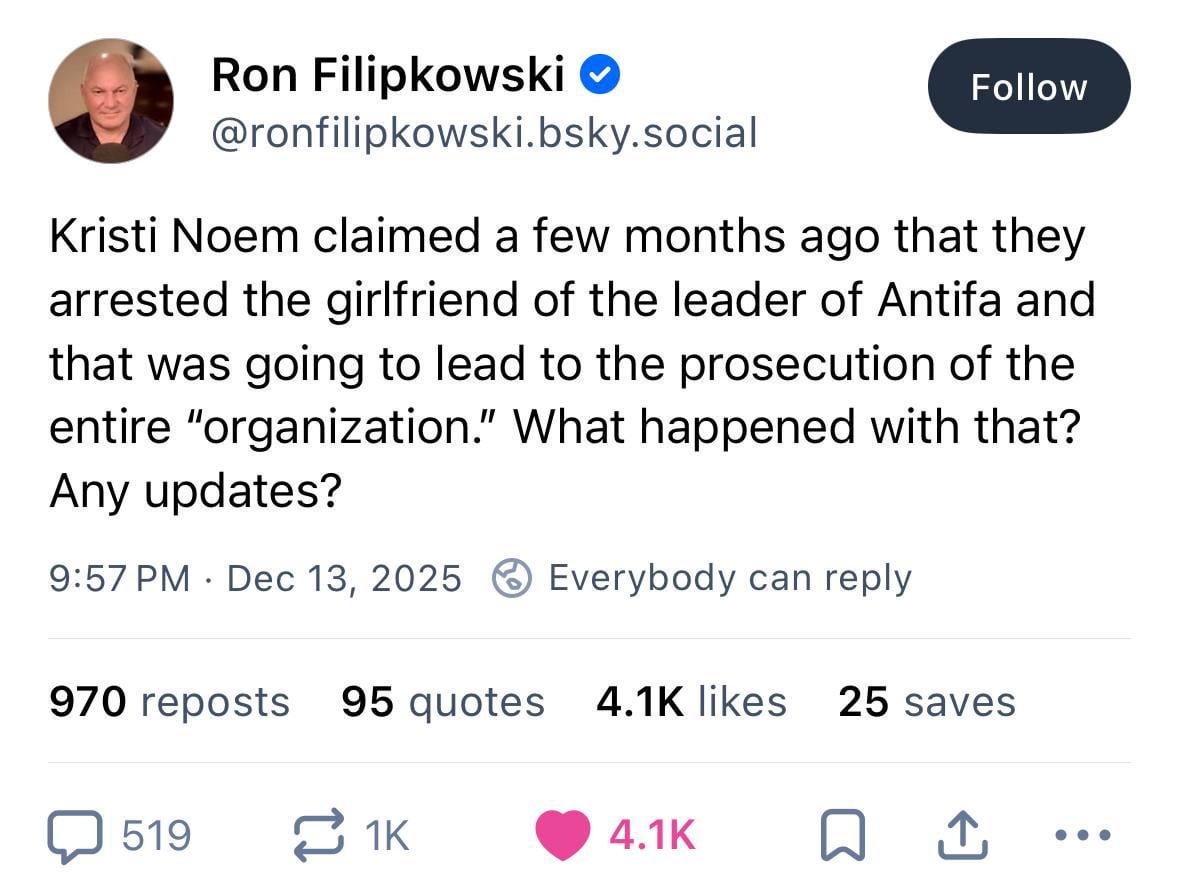Click the post text about Kristi Noem

pos(570,363)
